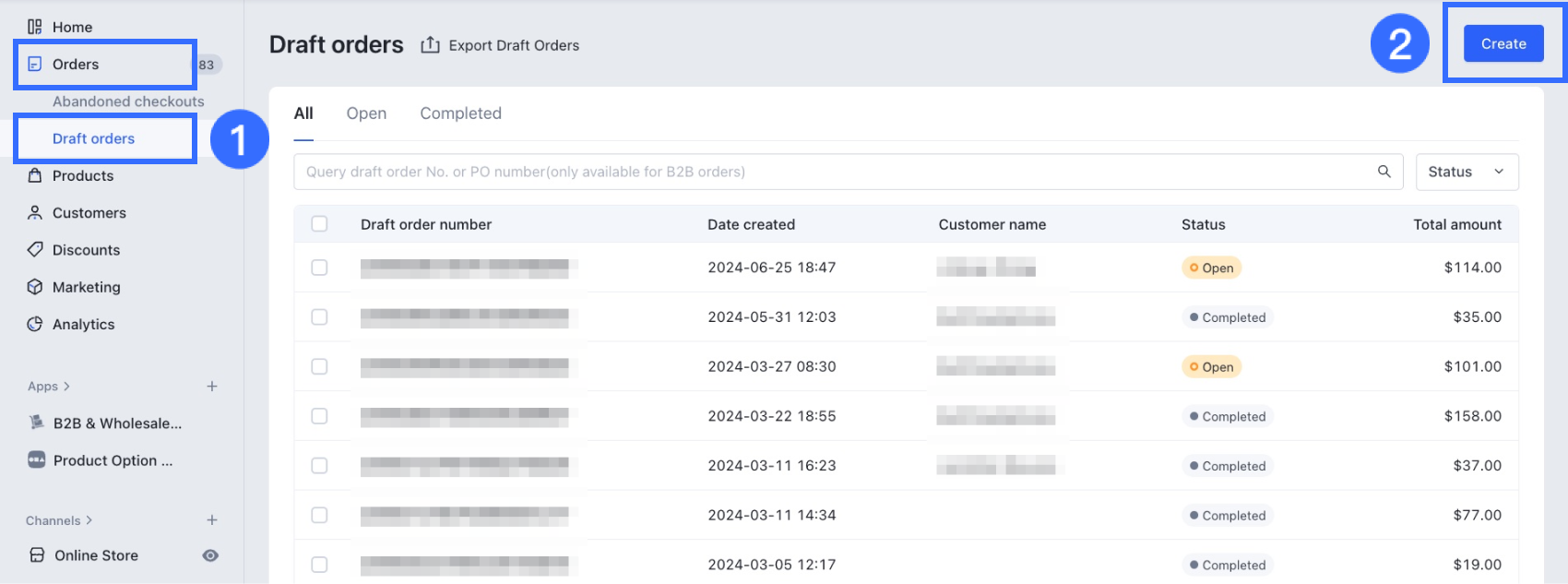Expand the Channels section chevron
The image size is (1568, 584).
tap(89, 520)
